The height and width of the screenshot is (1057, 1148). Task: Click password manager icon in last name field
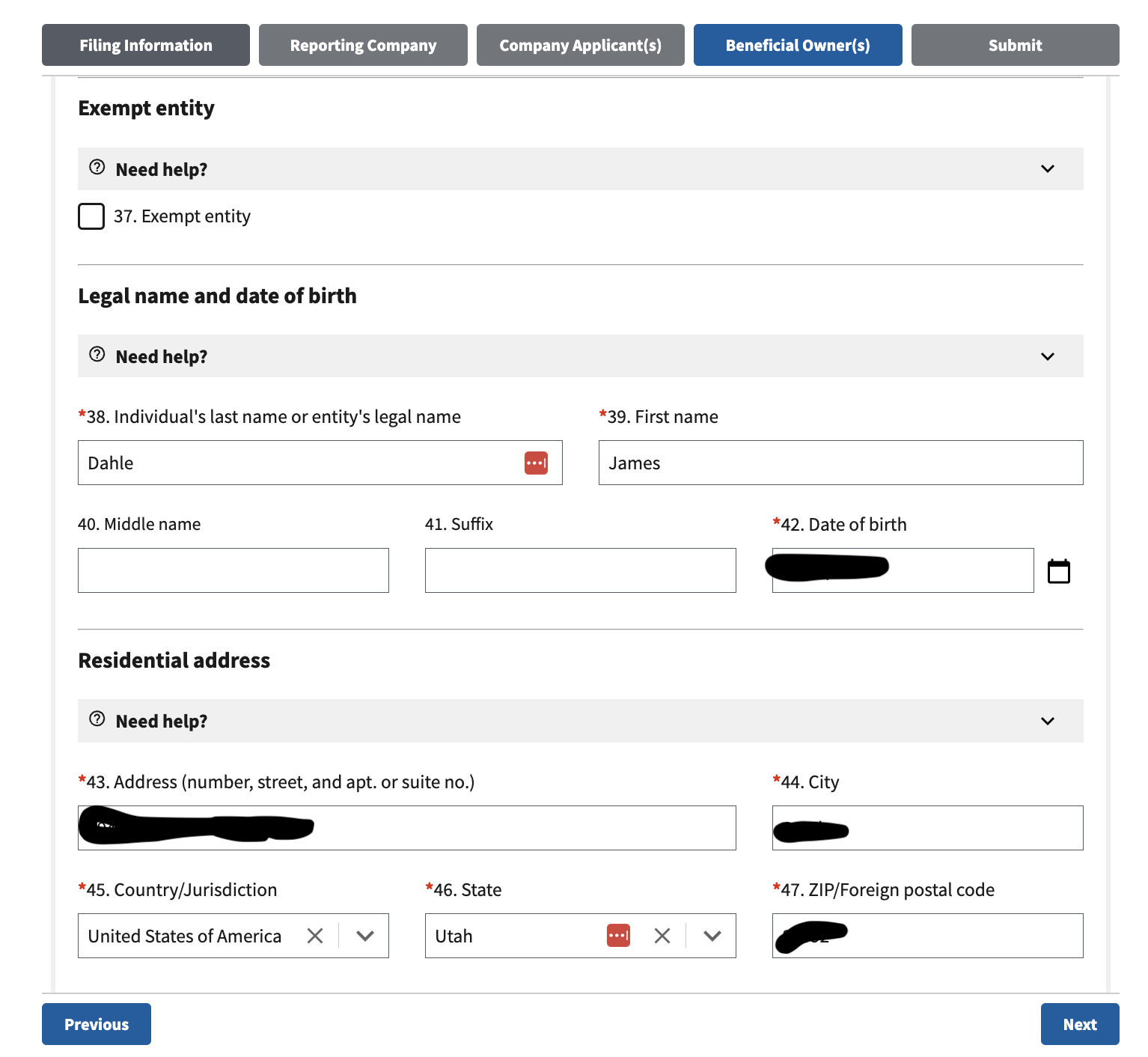[x=536, y=463]
